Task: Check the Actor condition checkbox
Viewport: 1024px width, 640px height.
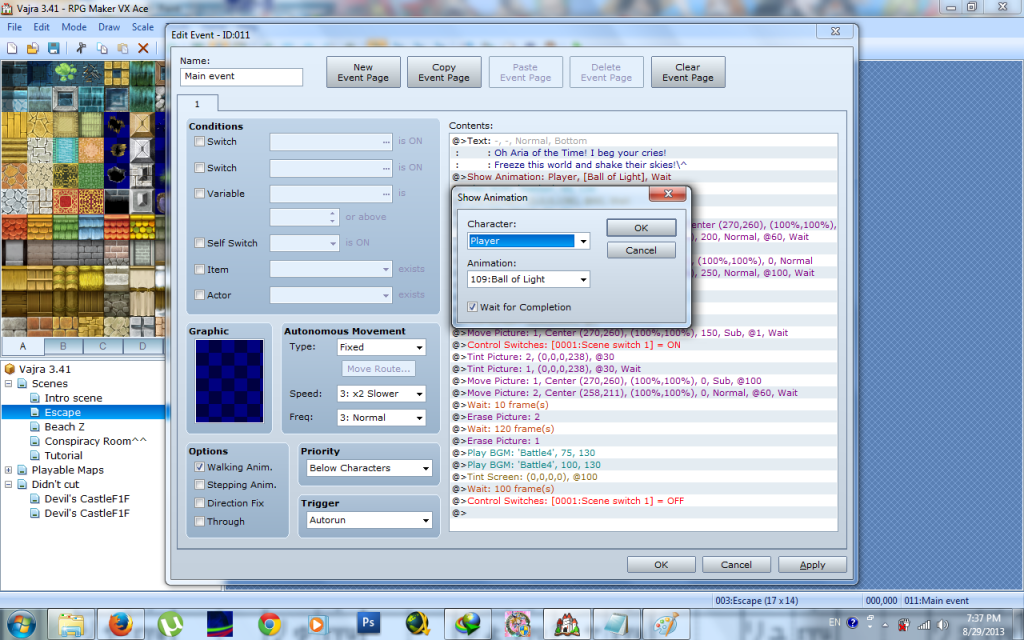Action: [x=200, y=295]
